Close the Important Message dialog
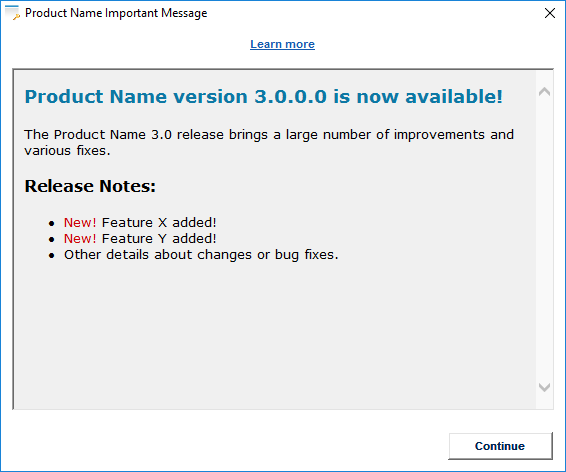This screenshot has width=566, height=472. 550,13
